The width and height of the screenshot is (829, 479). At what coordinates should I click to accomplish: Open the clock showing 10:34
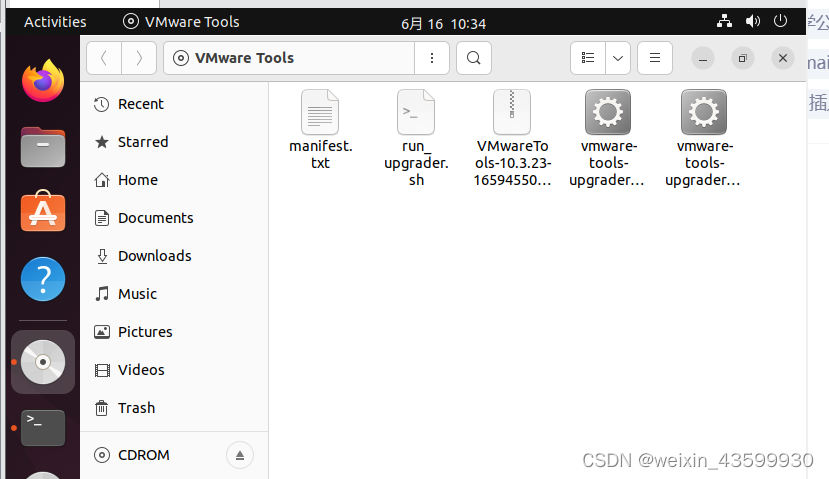443,24
